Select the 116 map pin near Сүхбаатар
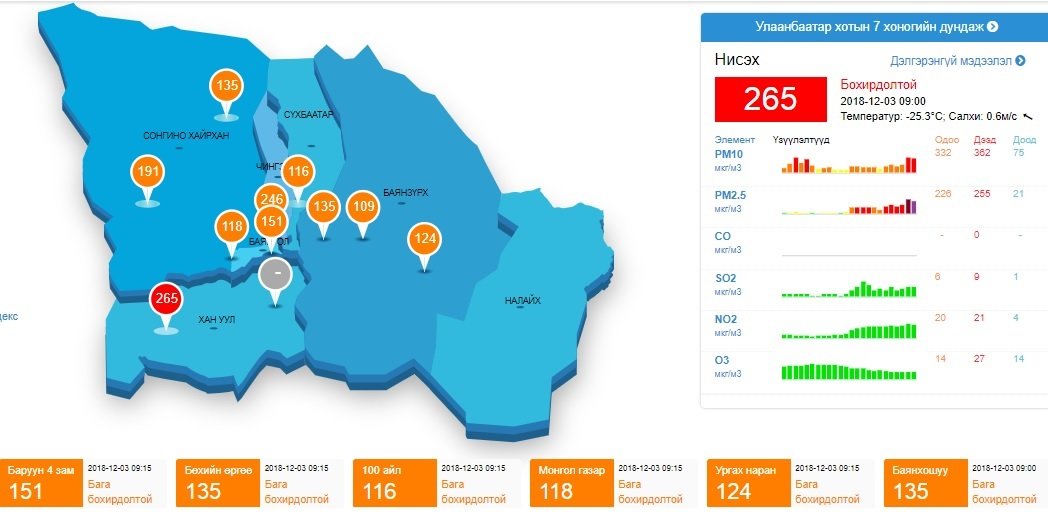The image size is (1048, 522). pos(298,172)
